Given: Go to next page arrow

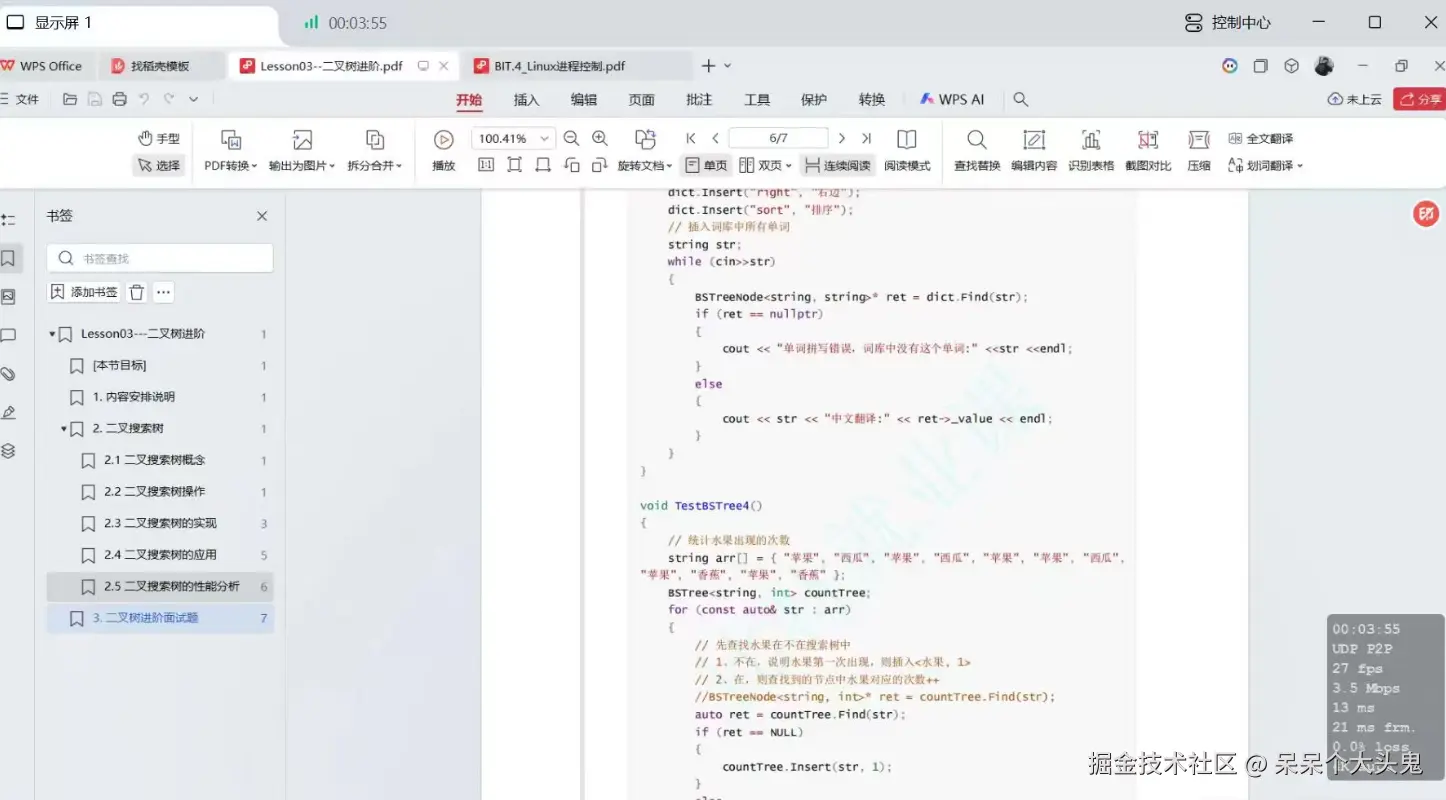Looking at the screenshot, I should click(x=842, y=139).
